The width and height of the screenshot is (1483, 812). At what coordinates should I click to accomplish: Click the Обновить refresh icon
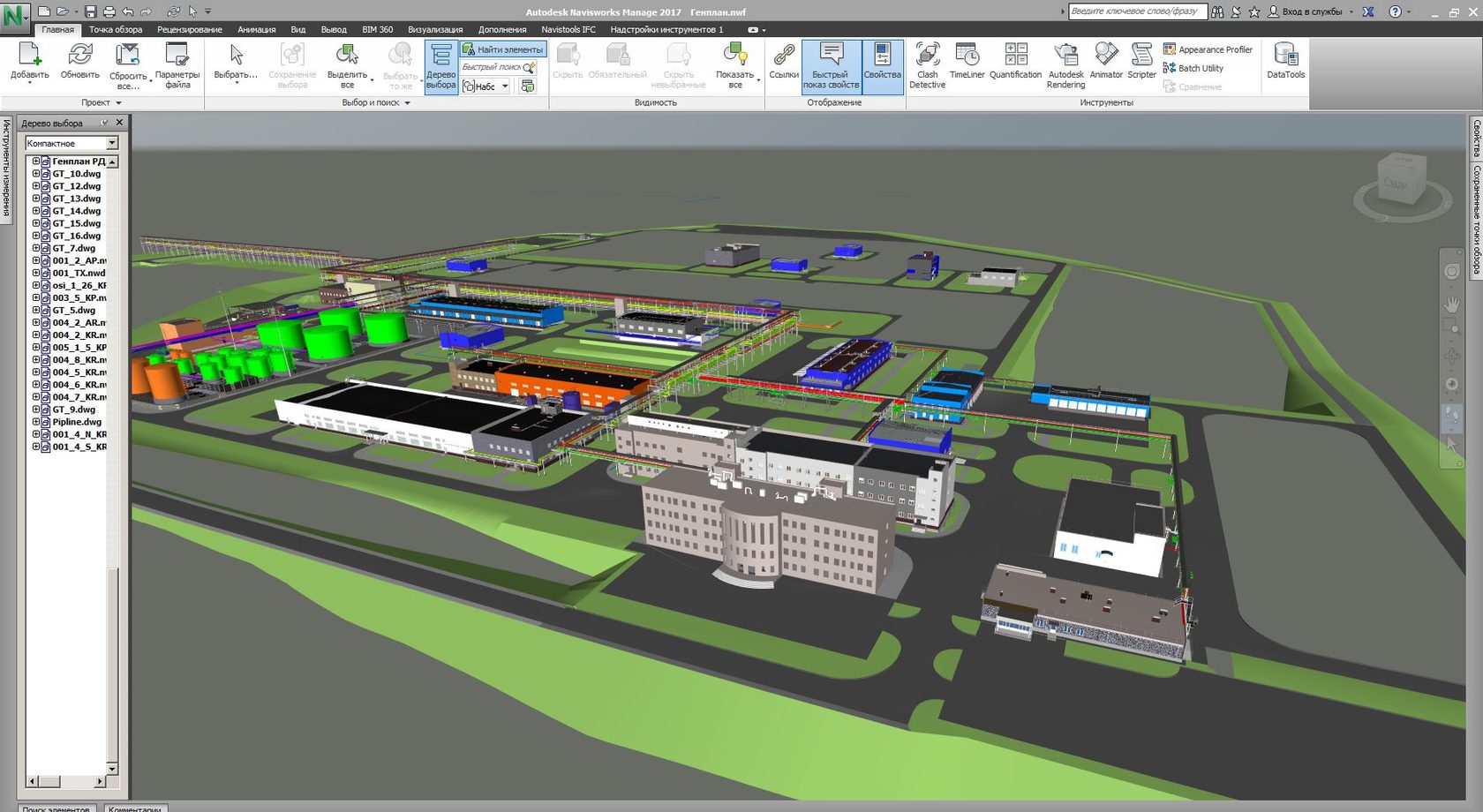tap(79, 55)
